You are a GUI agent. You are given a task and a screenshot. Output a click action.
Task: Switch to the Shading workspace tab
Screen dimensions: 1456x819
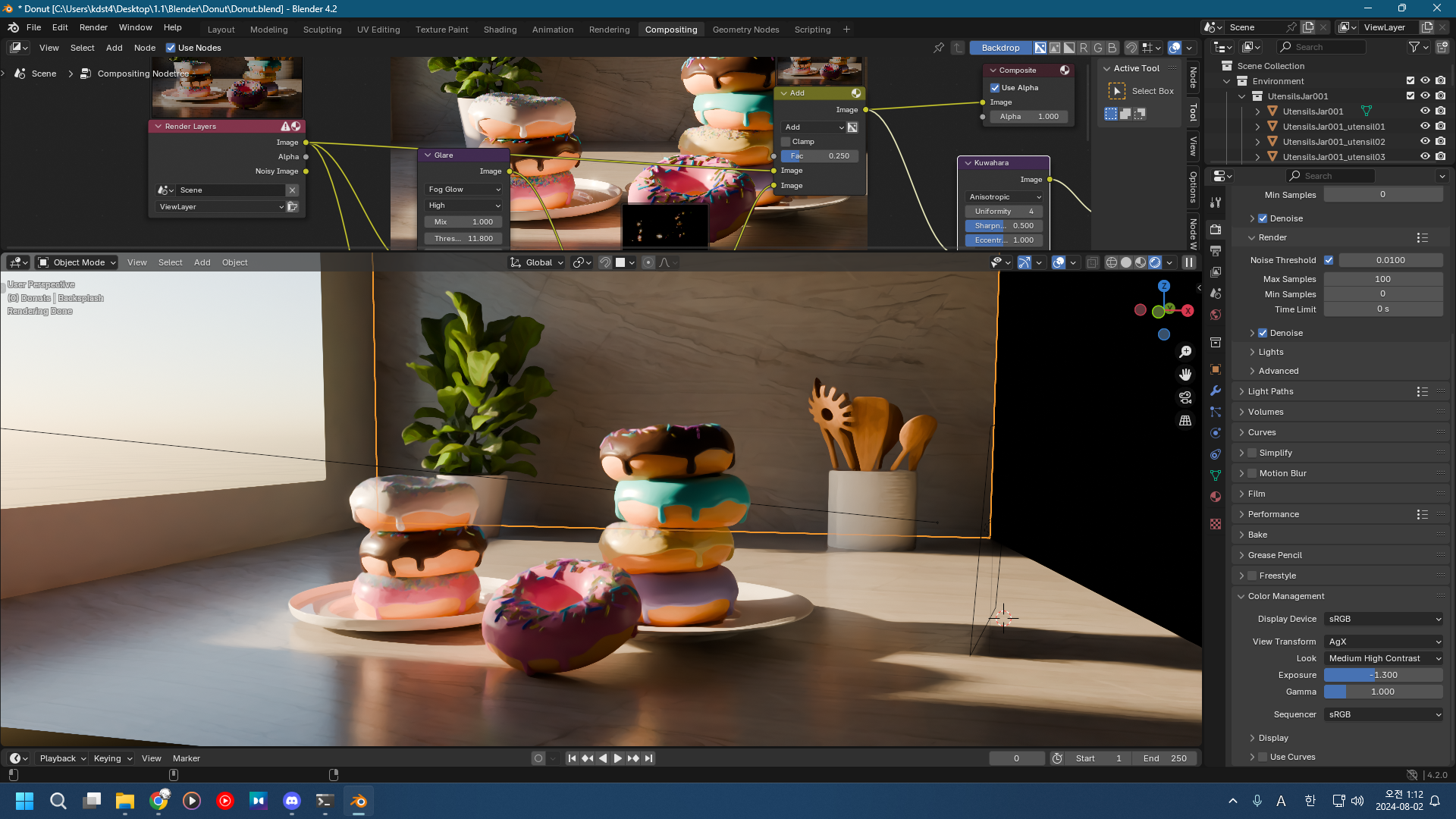click(x=500, y=30)
